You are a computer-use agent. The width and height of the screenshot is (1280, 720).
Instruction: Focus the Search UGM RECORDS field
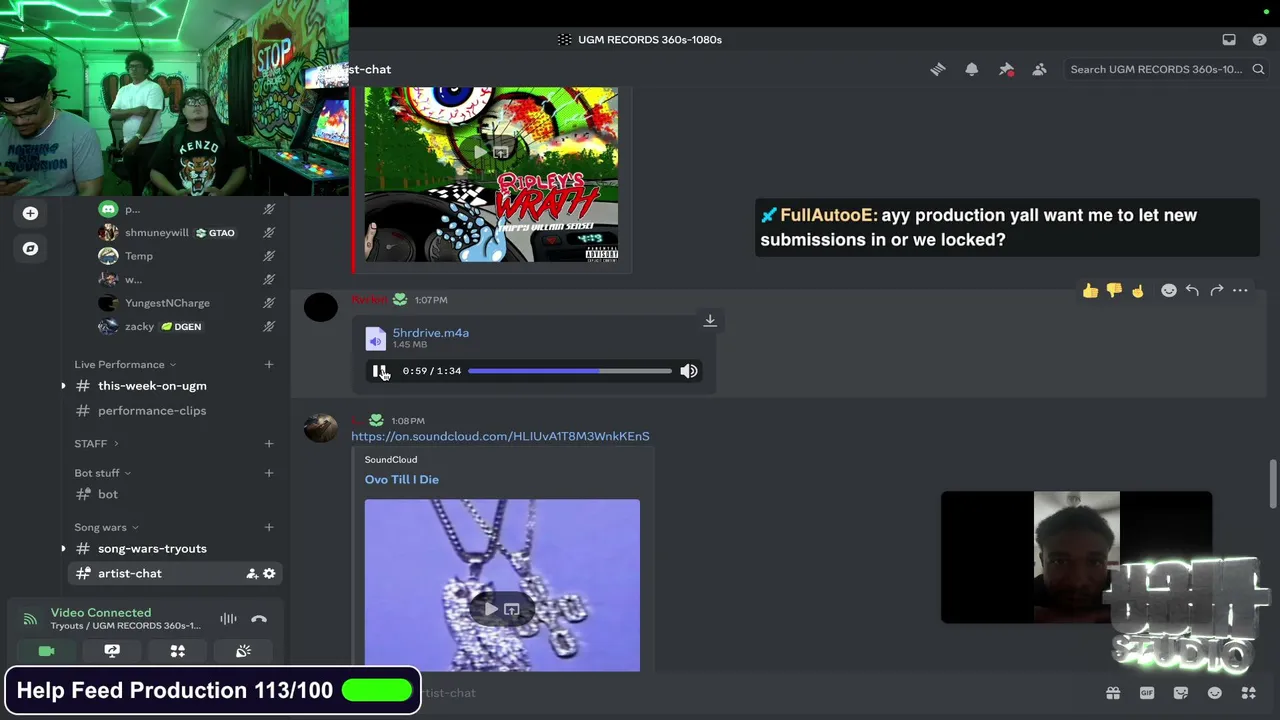click(x=1166, y=69)
